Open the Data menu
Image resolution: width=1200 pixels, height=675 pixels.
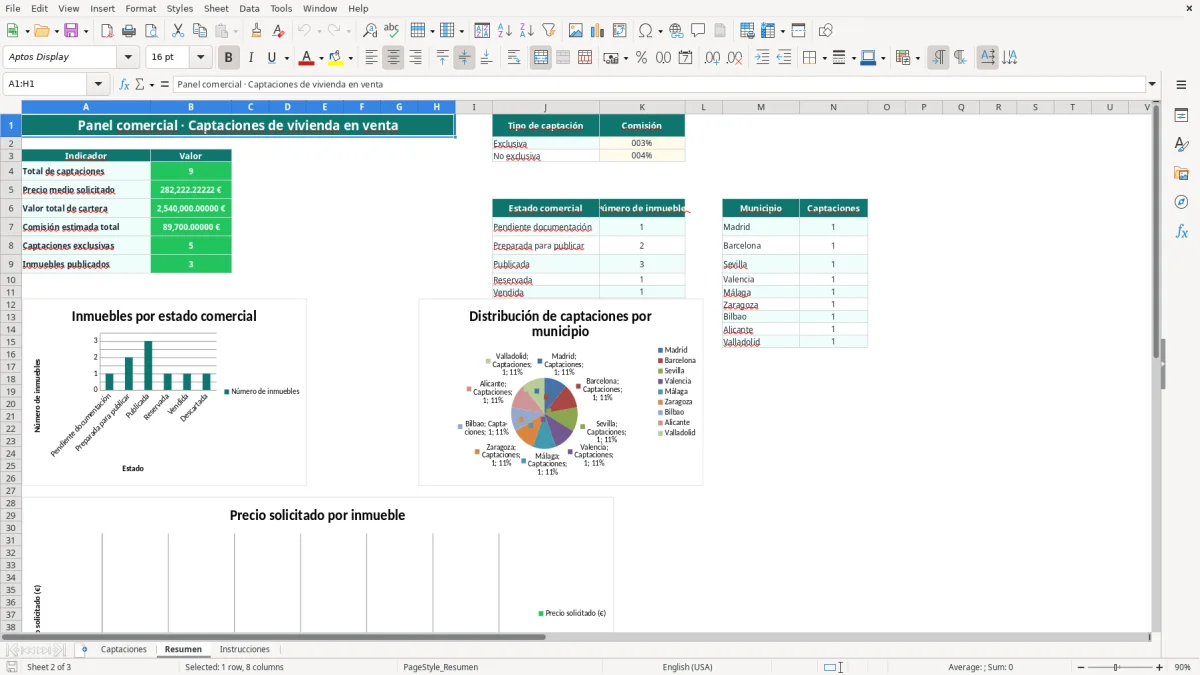point(249,8)
